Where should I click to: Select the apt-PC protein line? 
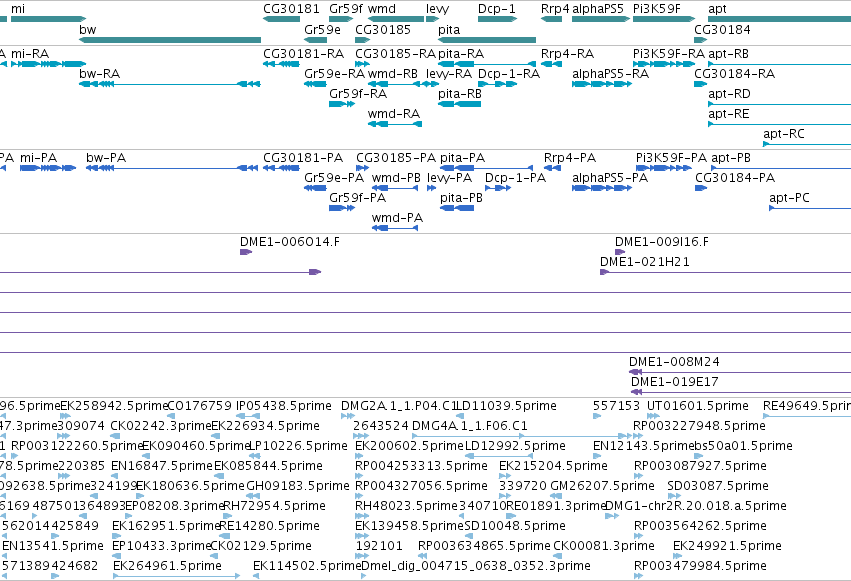[810, 208]
